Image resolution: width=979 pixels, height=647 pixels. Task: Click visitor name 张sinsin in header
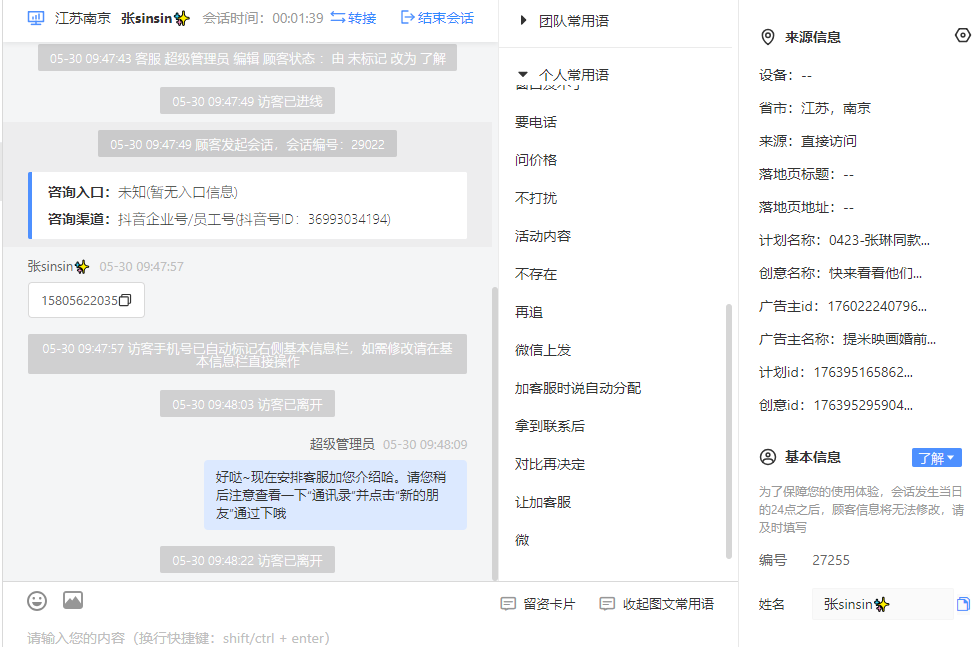click(x=155, y=18)
